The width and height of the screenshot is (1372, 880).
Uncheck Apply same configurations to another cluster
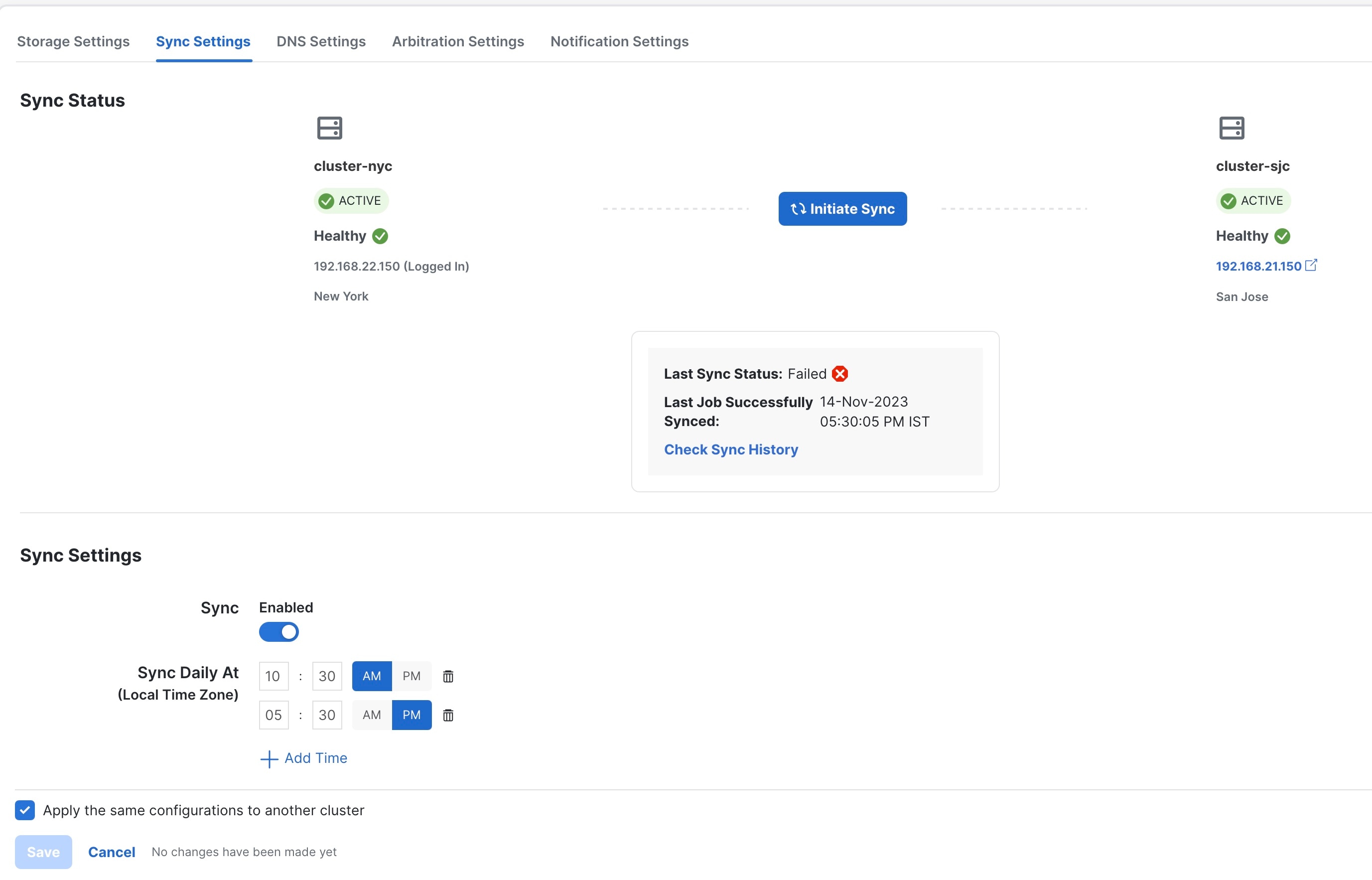point(25,810)
